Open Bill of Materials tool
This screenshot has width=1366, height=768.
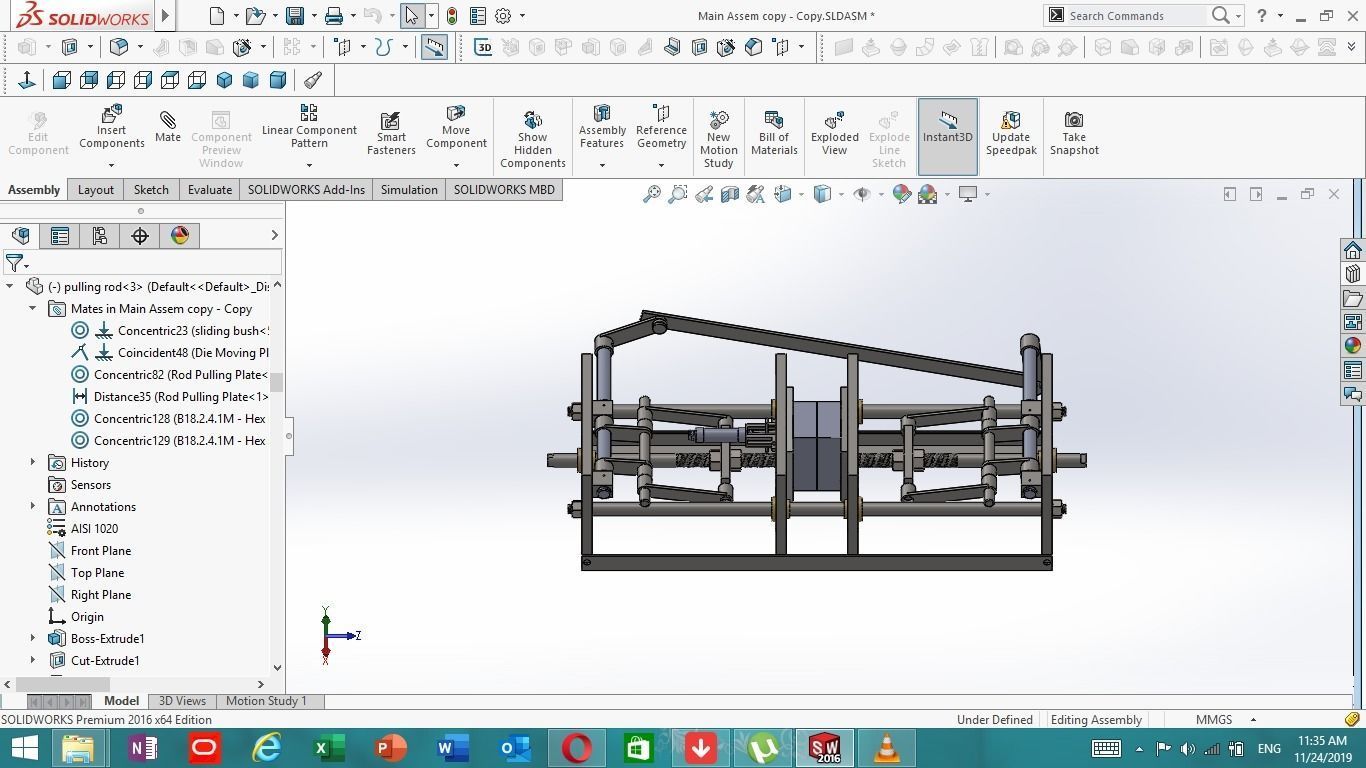774,133
